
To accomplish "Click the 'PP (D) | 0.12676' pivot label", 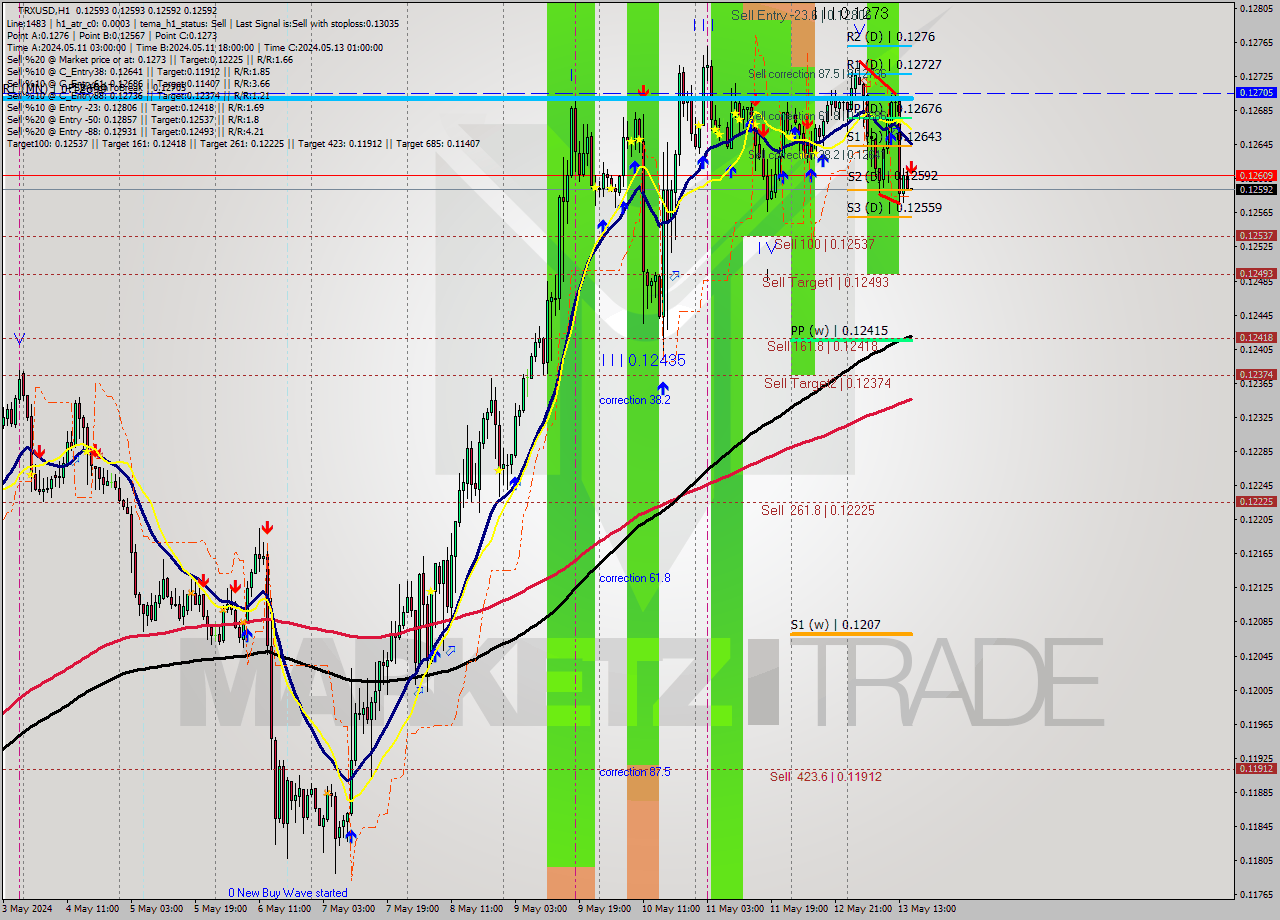I will tap(895, 108).
